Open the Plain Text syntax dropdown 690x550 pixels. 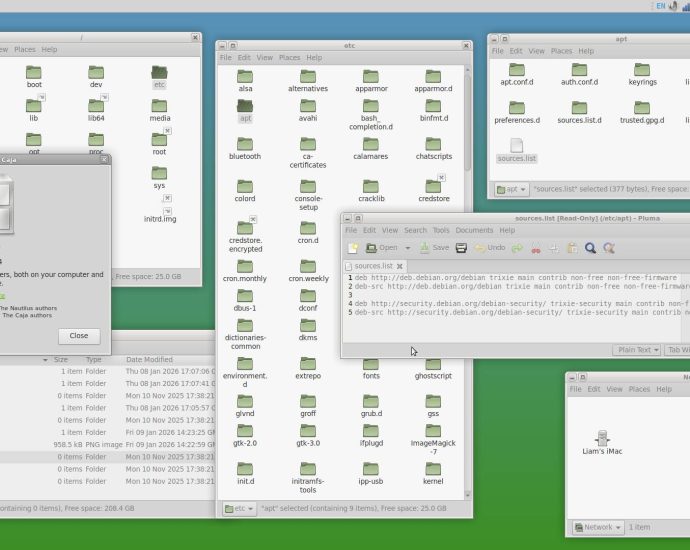click(x=637, y=350)
